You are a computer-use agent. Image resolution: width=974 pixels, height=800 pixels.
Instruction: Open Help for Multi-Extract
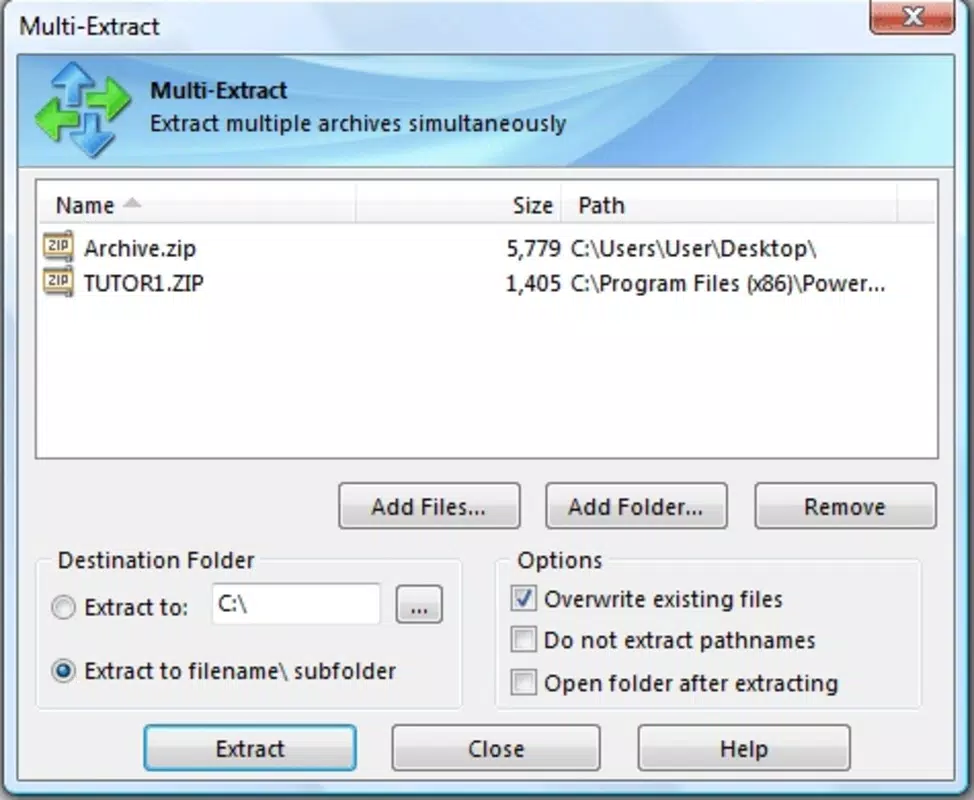coord(744,748)
